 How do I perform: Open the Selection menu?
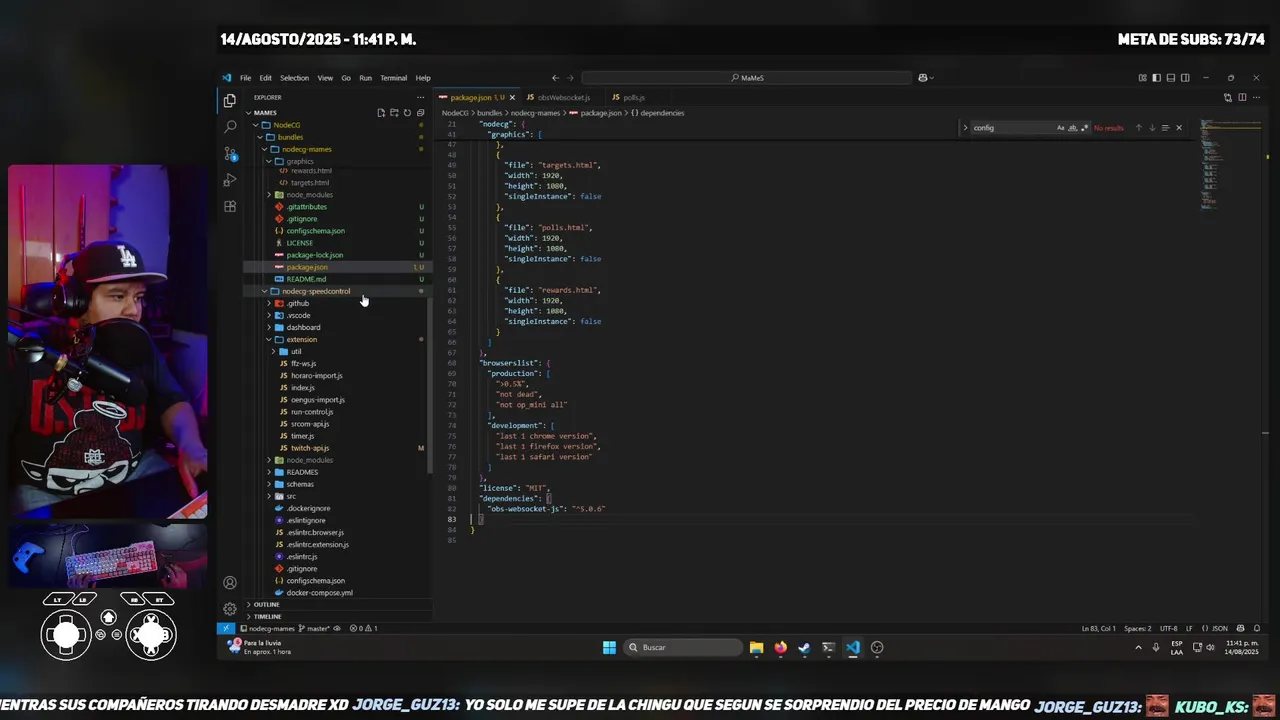click(294, 78)
